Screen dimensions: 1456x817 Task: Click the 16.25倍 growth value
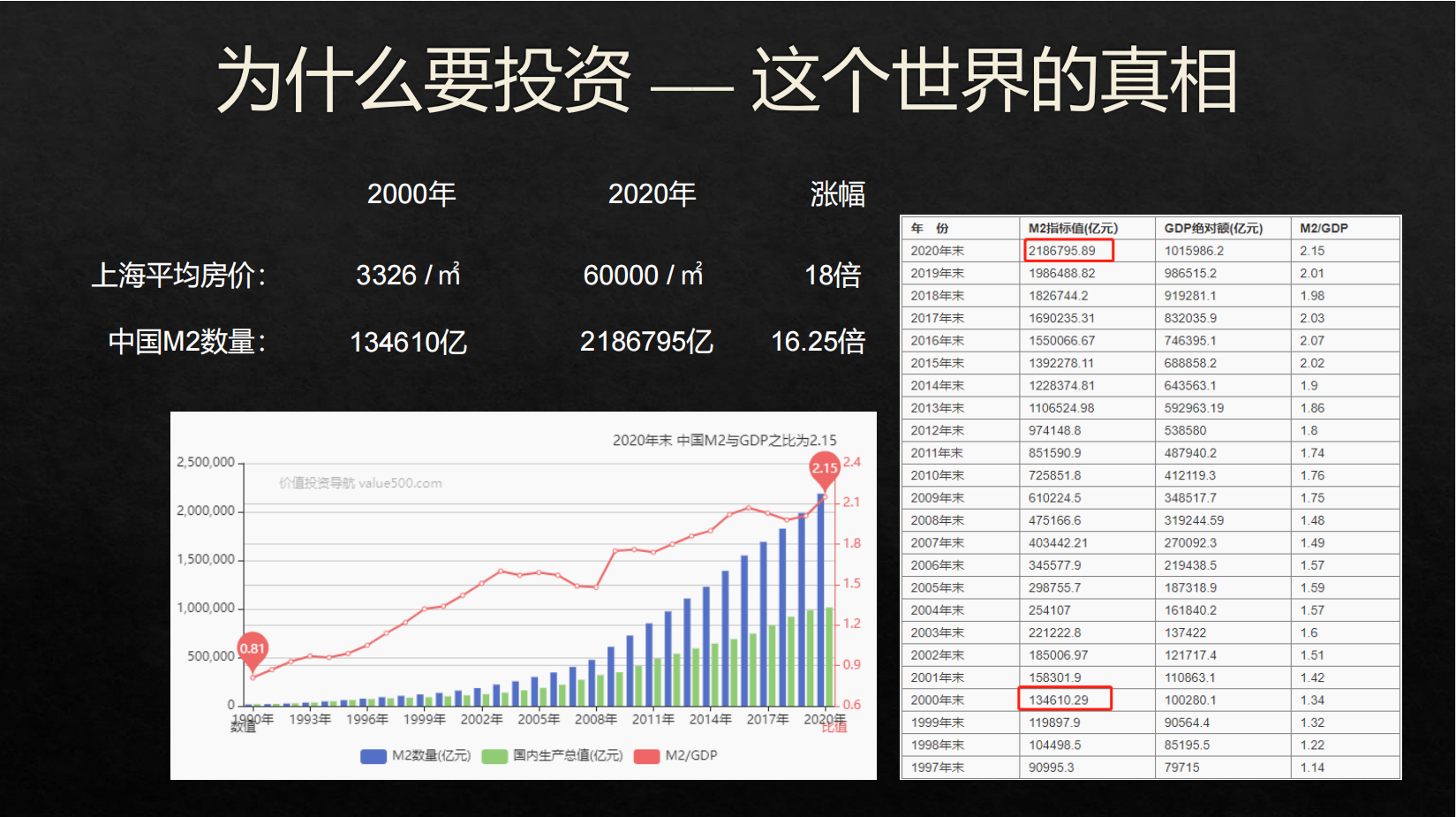click(x=818, y=341)
